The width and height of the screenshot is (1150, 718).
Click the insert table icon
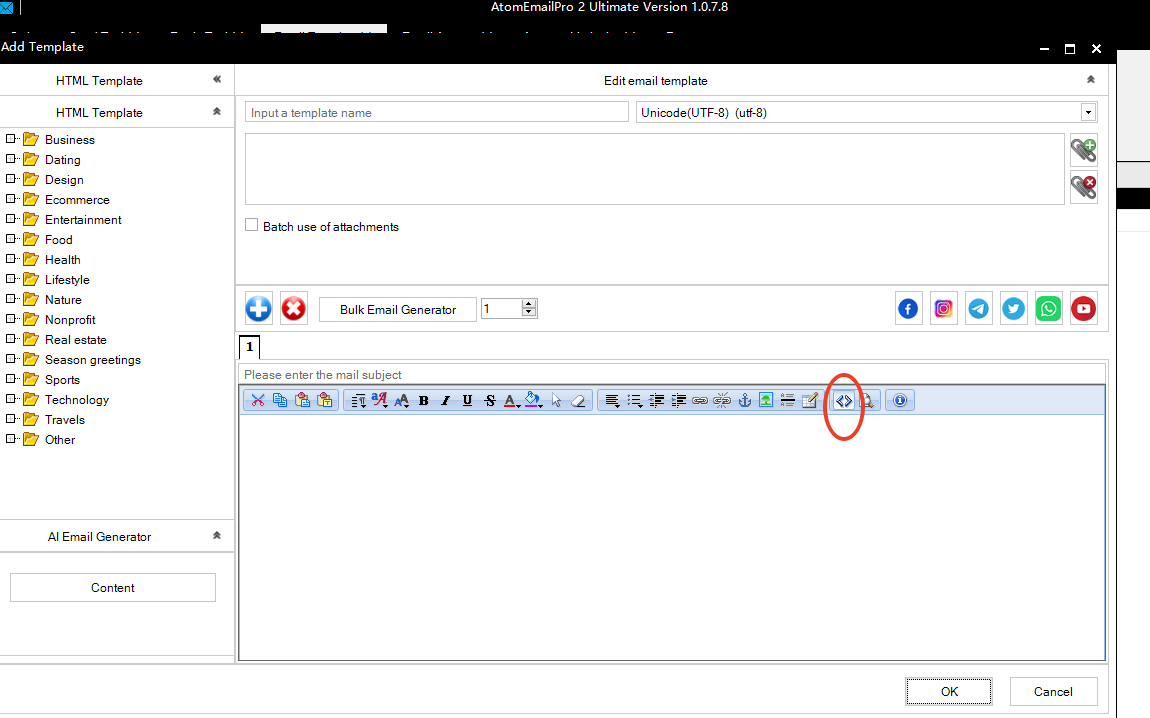[810, 400]
